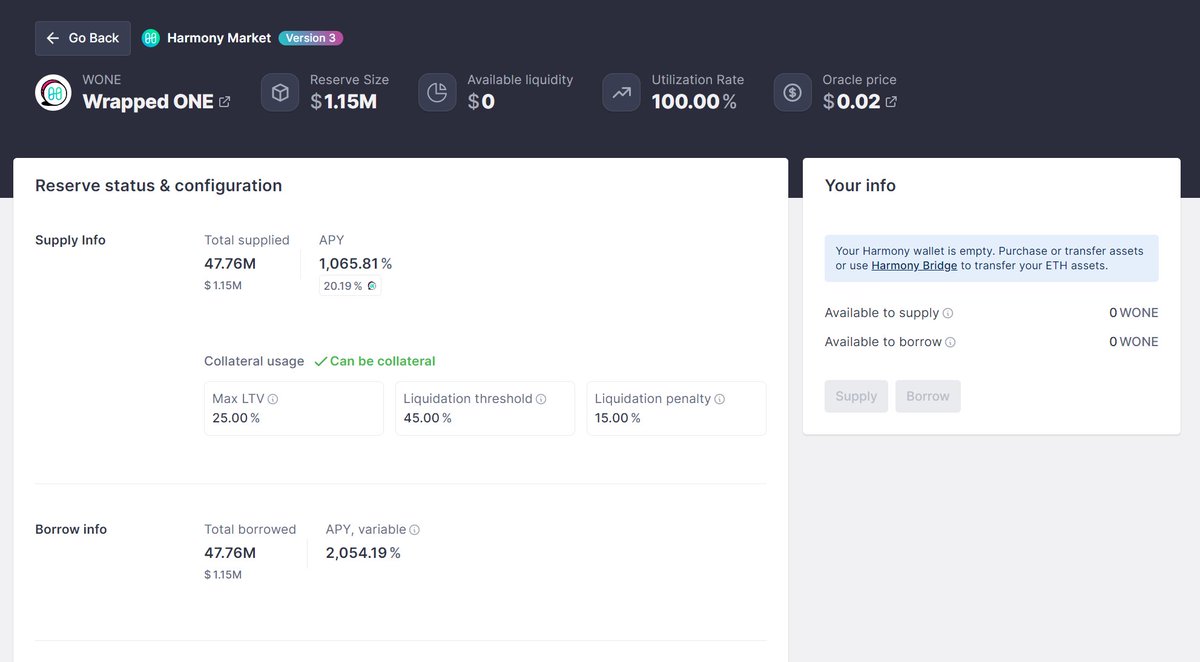Click the Wrapped ONE asset name
1200x662 pixels.
pos(148,102)
